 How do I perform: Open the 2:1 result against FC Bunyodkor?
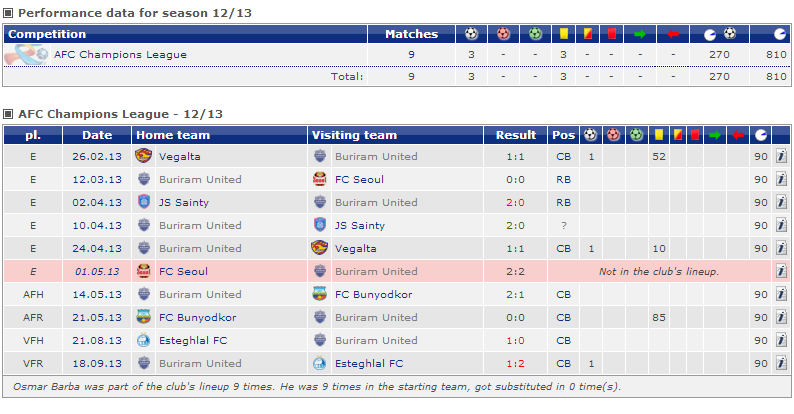point(515,294)
